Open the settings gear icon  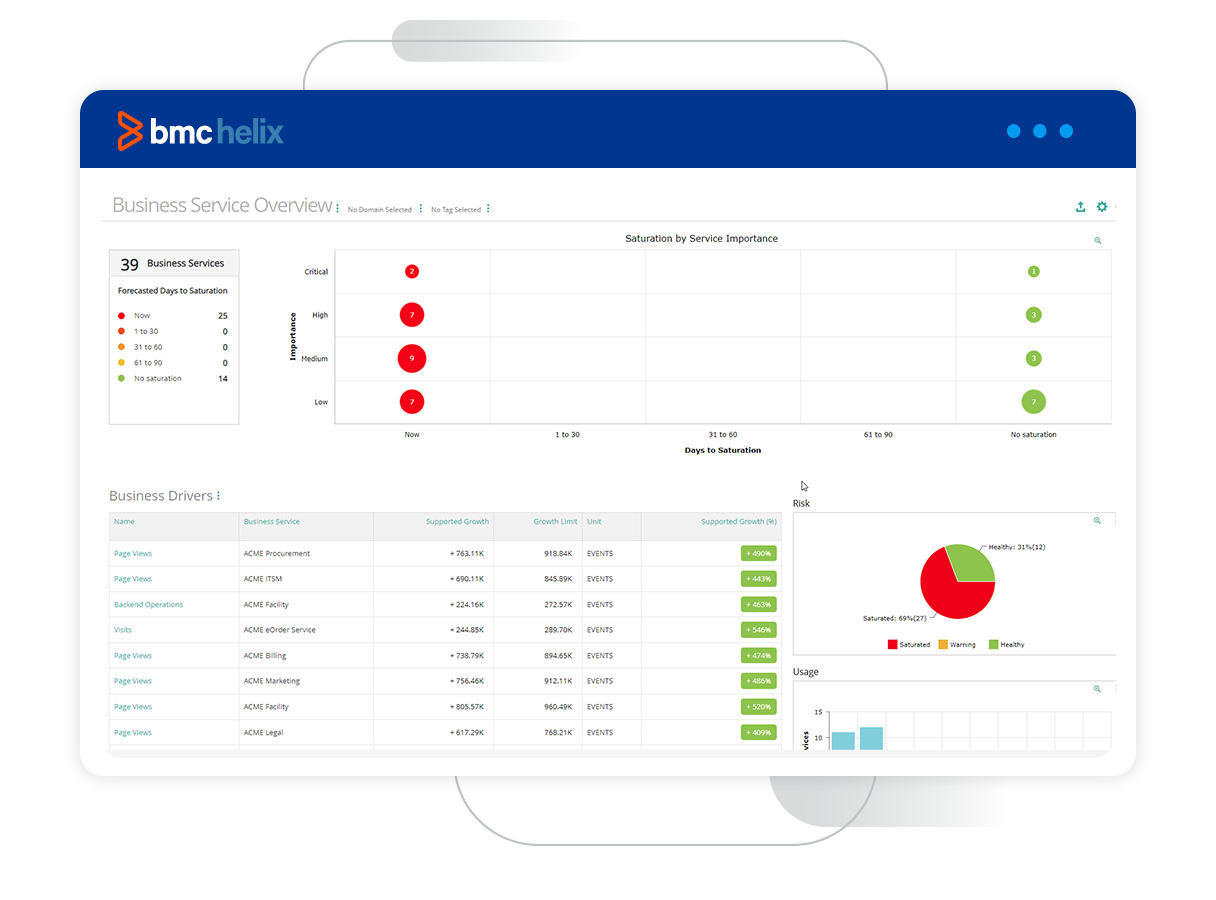1102,207
